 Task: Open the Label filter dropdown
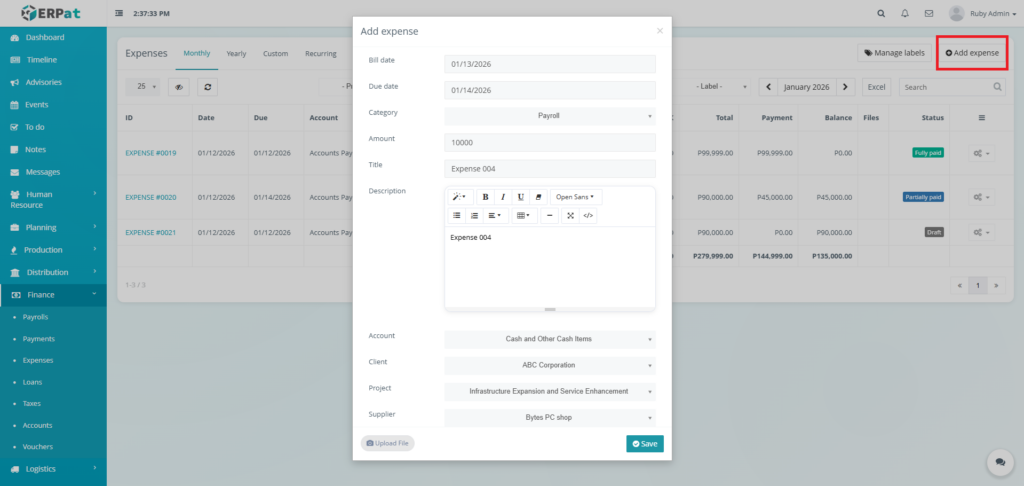point(718,87)
